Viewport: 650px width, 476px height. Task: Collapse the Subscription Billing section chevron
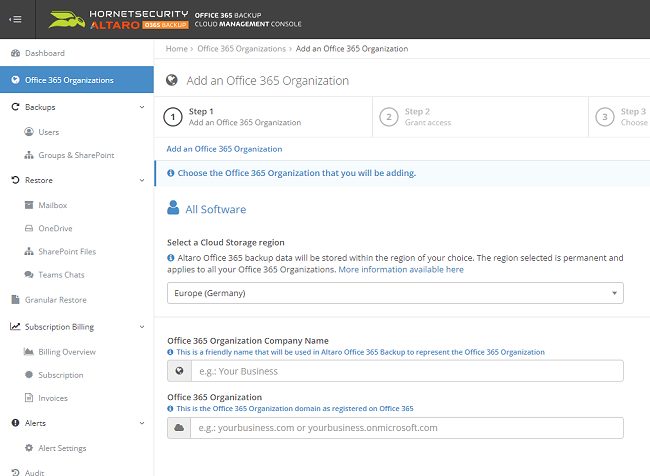pyautogui.click(x=142, y=327)
